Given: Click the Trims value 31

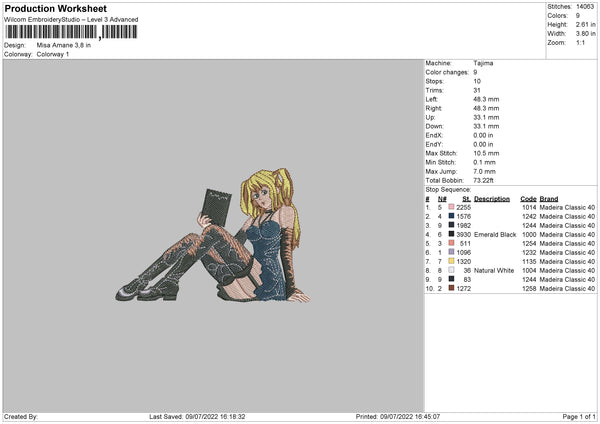Looking at the screenshot, I should [476, 90].
